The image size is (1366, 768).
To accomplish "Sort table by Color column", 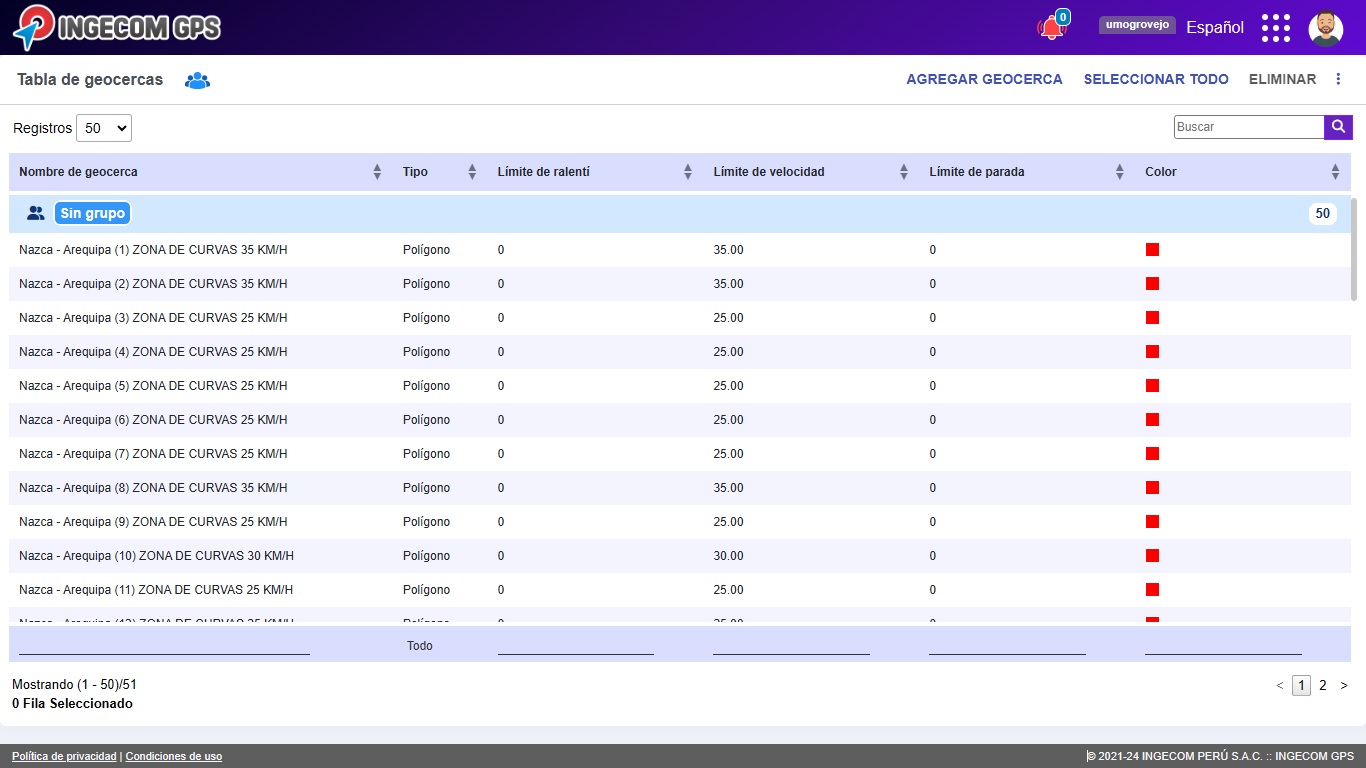I will (1334, 172).
